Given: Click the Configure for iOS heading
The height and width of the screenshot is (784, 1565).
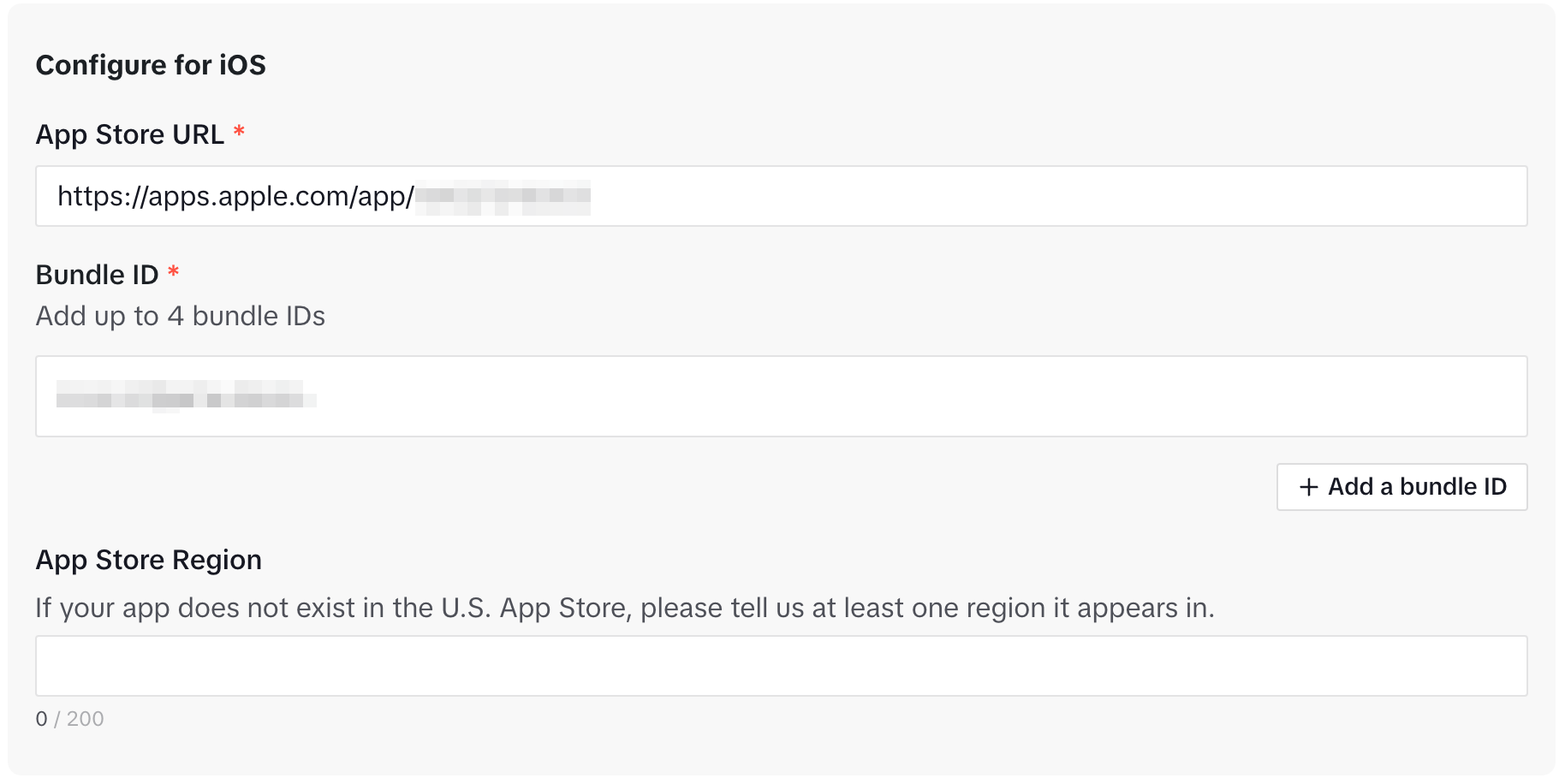Looking at the screenshot, I should 151,65.
